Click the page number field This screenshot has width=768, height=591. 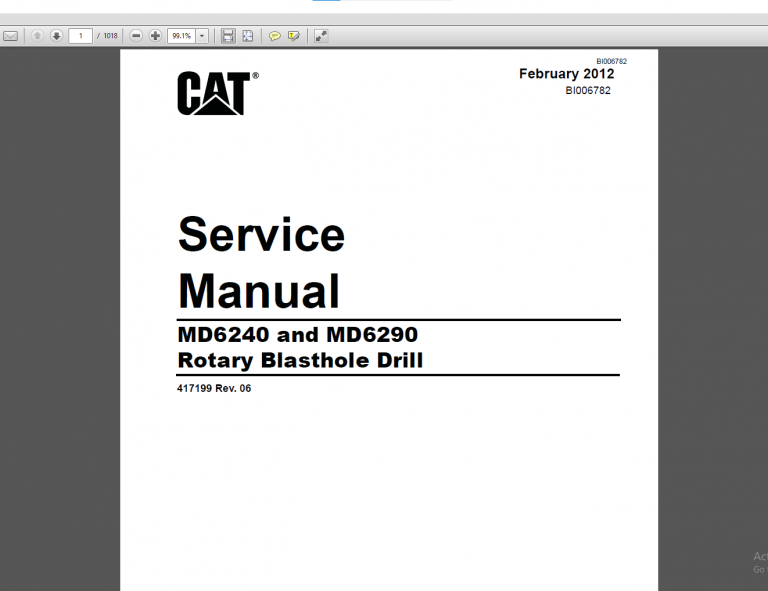pos(80,36)
